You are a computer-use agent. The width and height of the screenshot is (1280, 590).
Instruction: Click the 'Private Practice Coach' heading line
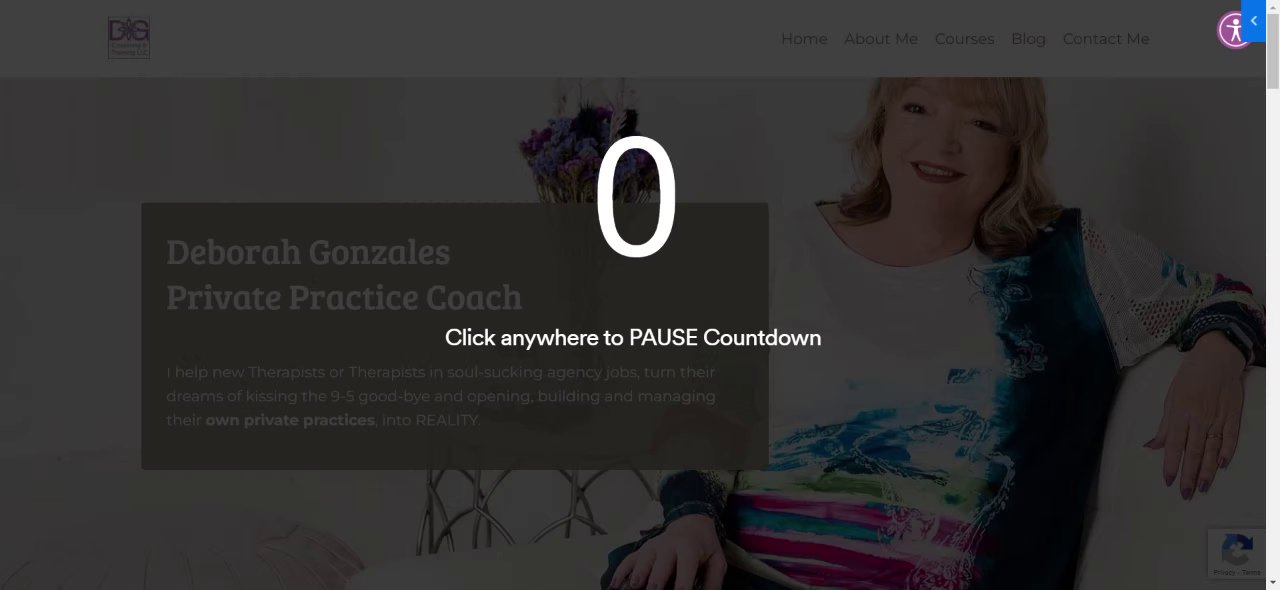coord(344,297)
